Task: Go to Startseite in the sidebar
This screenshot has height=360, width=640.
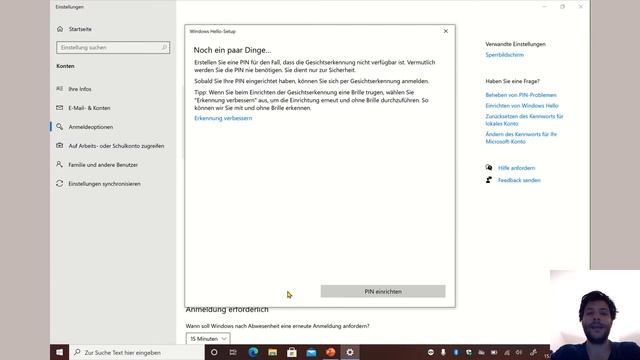Action: click(80, 29)
